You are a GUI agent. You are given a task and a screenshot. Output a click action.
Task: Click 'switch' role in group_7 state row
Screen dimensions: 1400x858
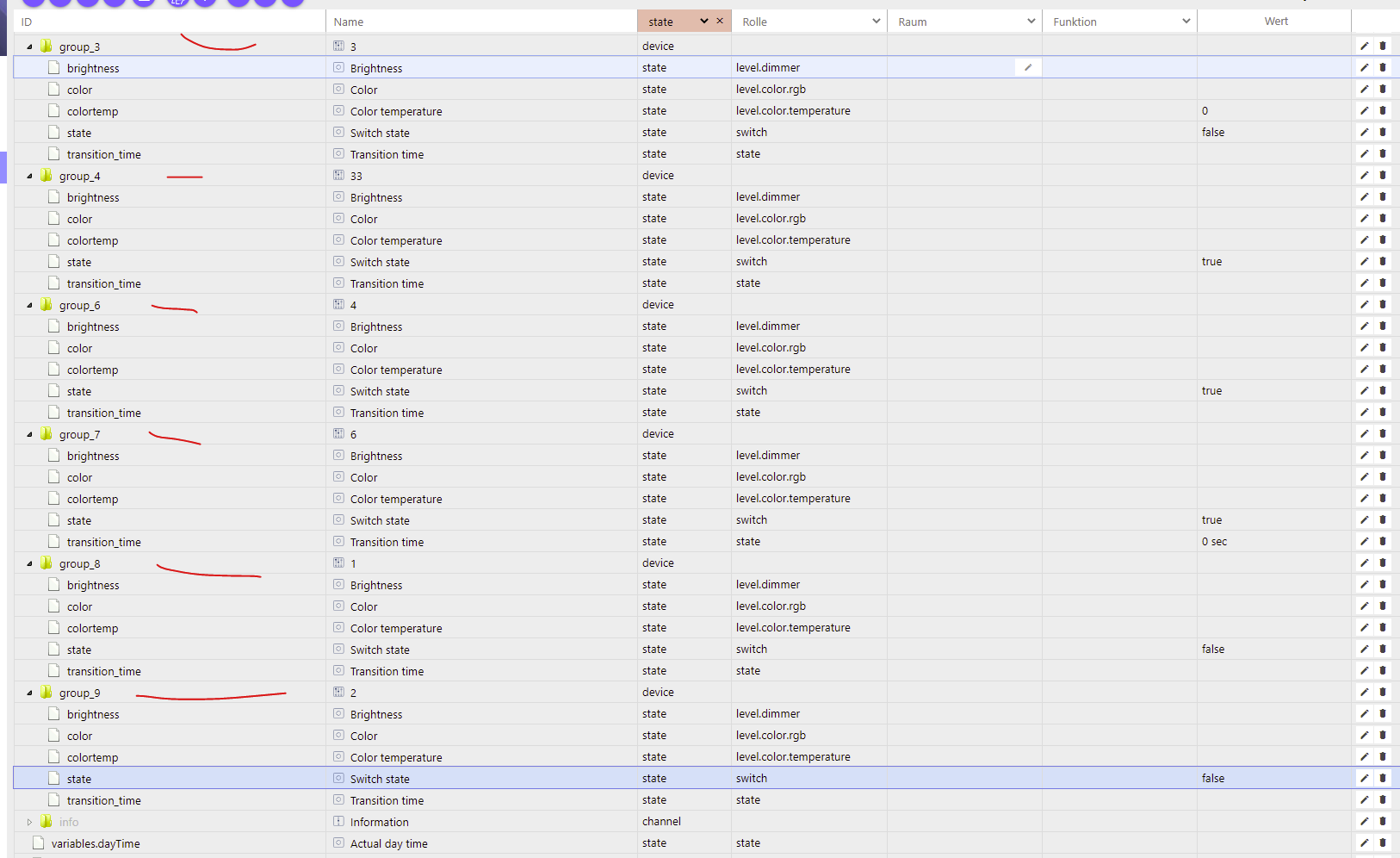pyautogui.click(x=752, y=519)
